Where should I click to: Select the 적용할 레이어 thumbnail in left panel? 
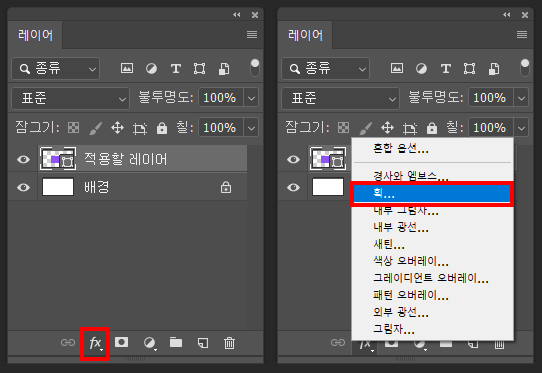pyautogui.click(x=58, y=159)
